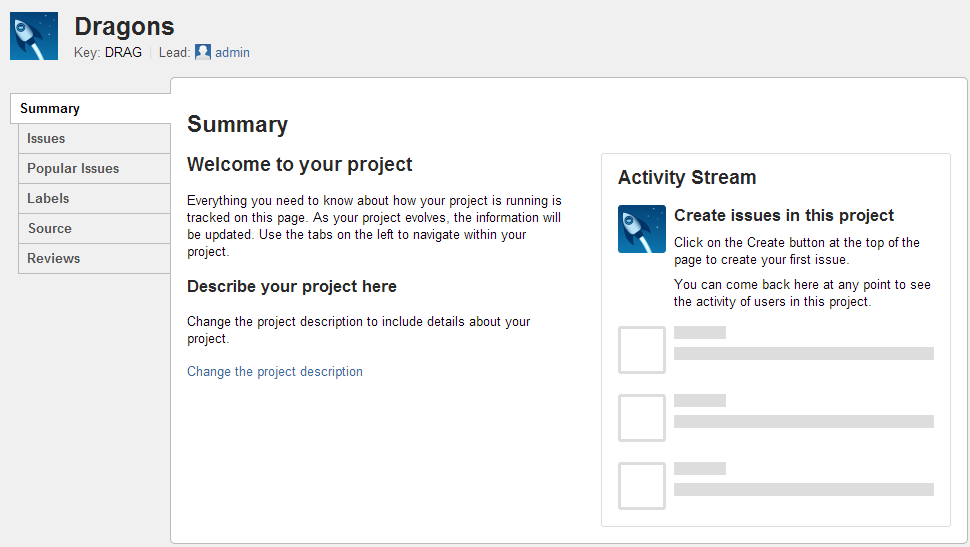Click the Describe your project here heading
Image resolution: width=970 pixels, height=547 pixels.
(x=291, y=286)
